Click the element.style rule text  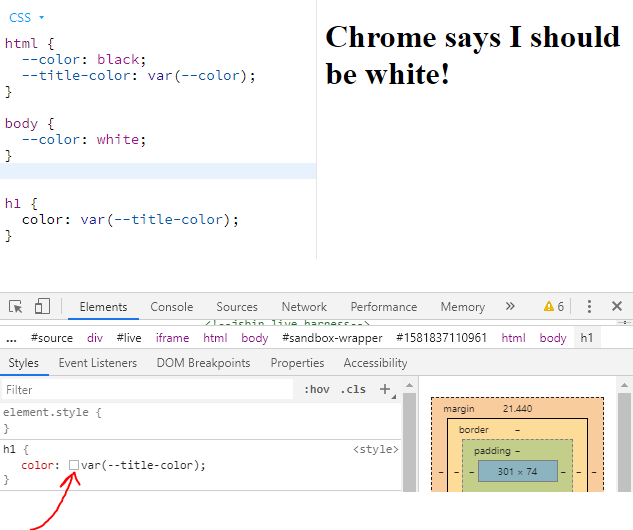point(52,412)
